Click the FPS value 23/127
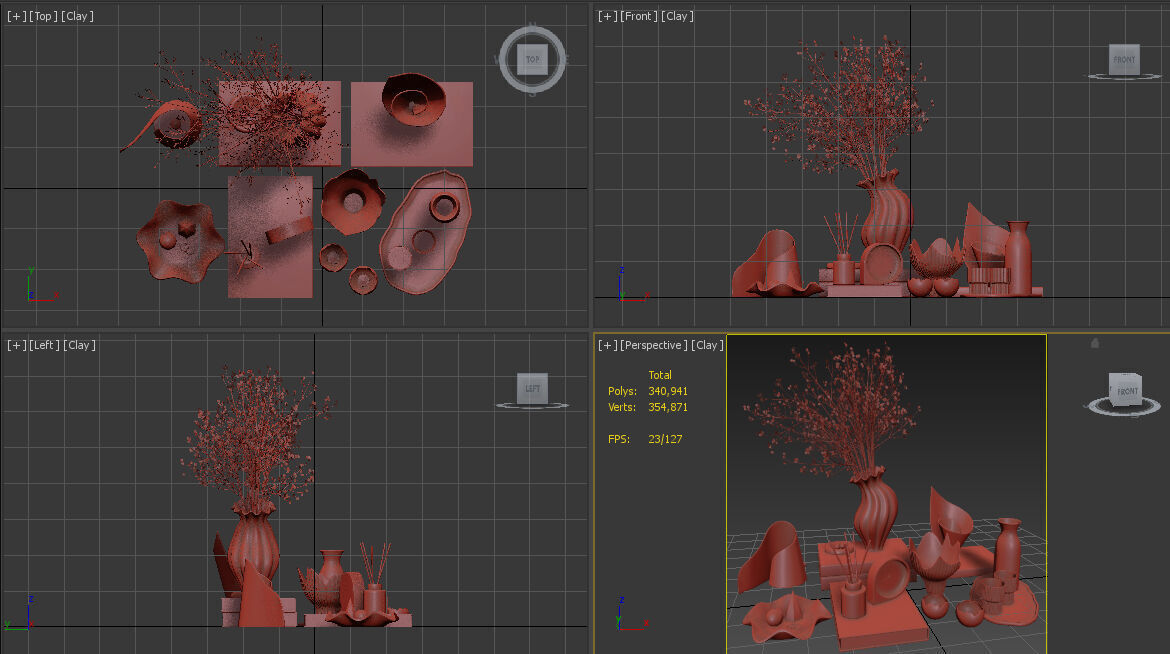 coord(665,439)
